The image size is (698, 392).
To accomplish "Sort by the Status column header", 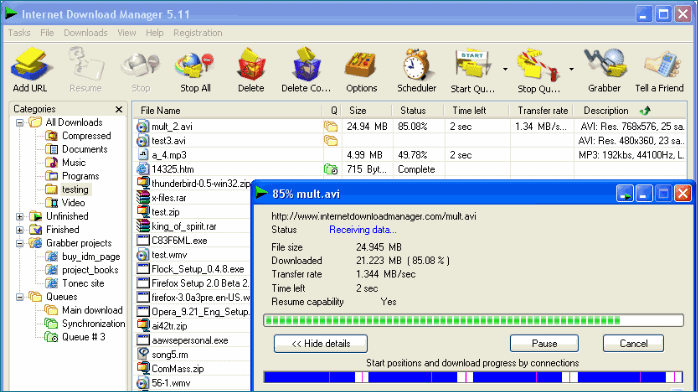I will 418,111.
